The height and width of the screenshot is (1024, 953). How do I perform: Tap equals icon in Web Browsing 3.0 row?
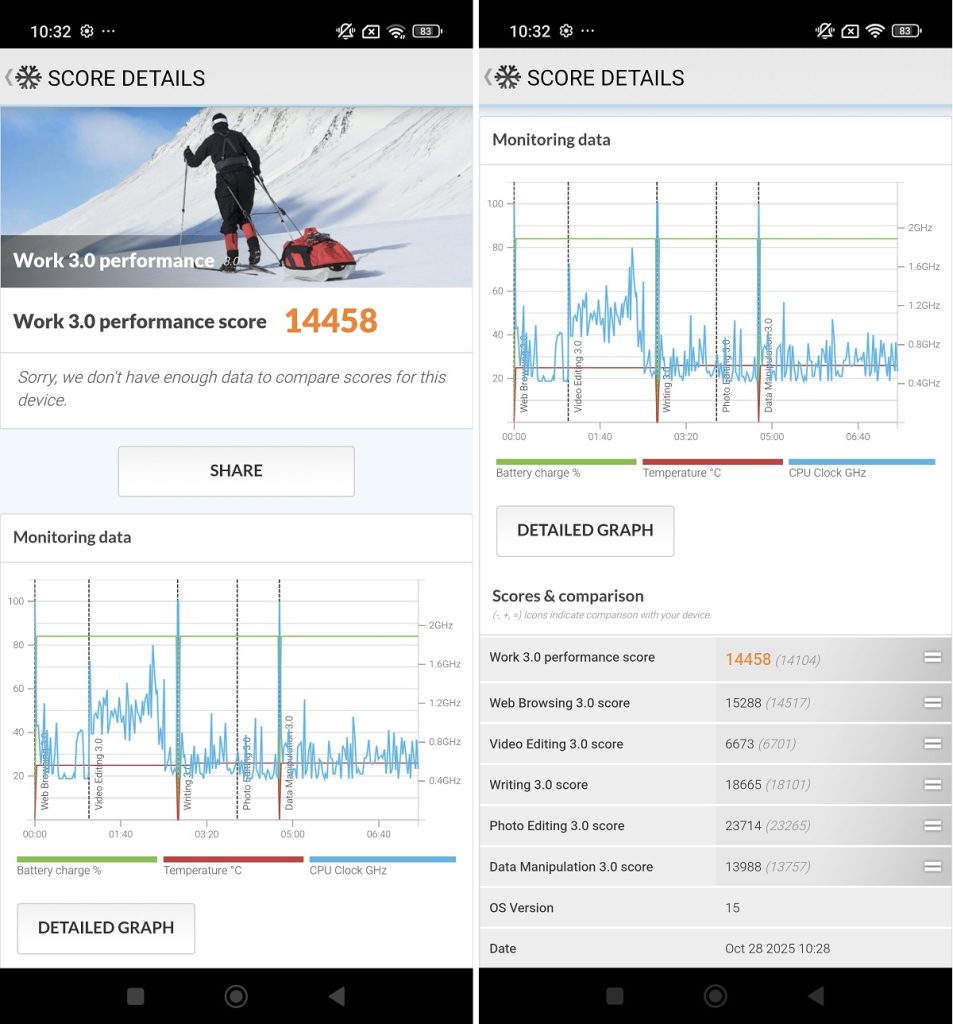coord(932,703)
